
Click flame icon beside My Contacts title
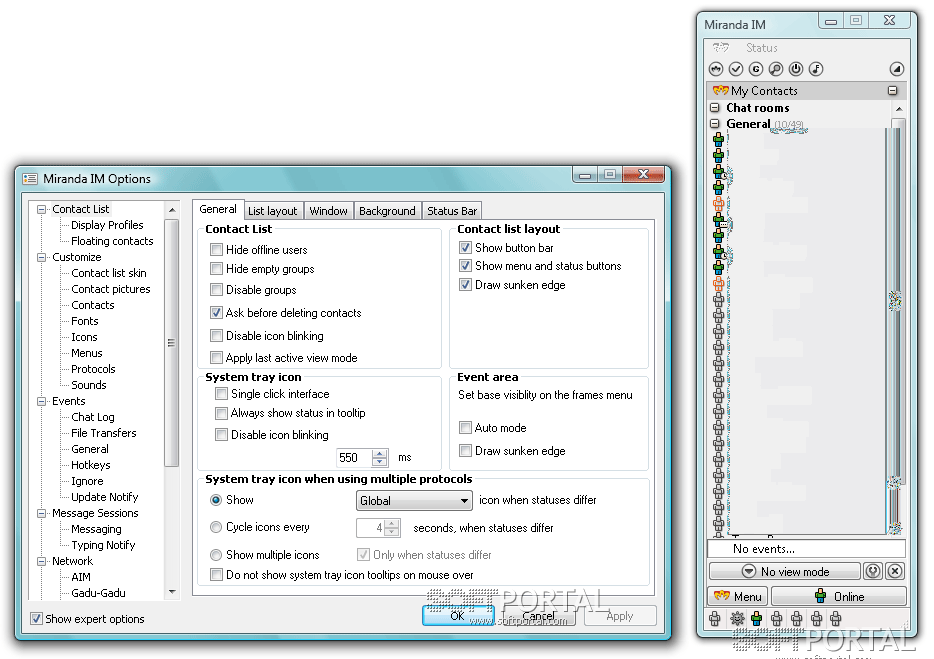point(721,91)
